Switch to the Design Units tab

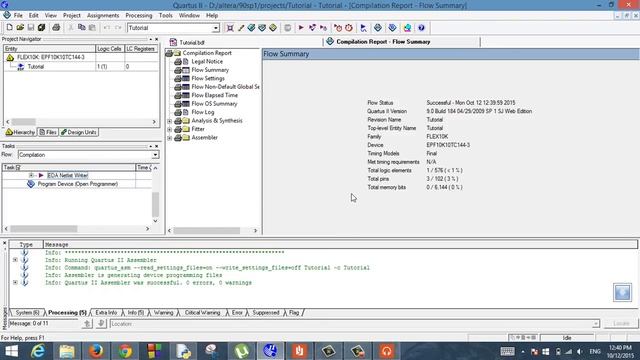pos(79,132)
